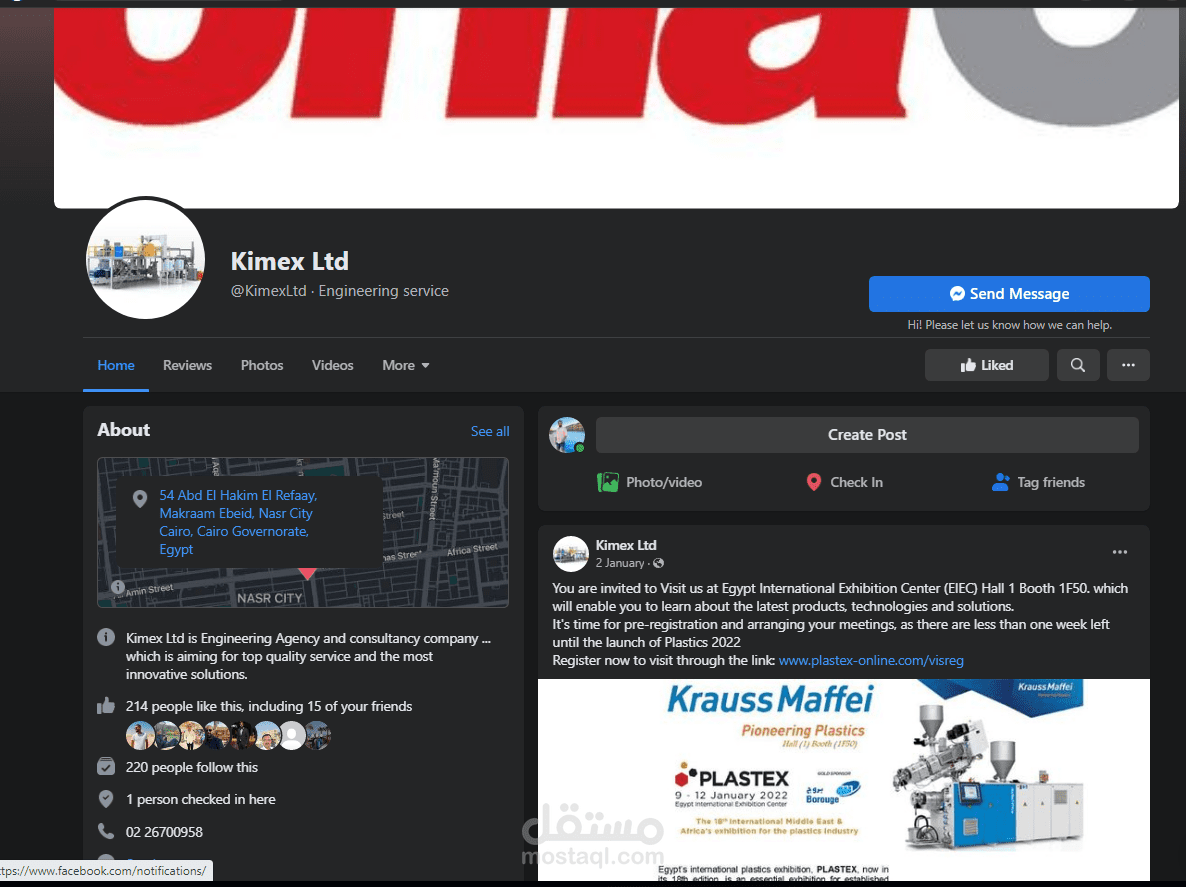Screen dimensions: 1186x887
Task: Click the Hi! Please let us know text
Action: (x=1009, y=325)
